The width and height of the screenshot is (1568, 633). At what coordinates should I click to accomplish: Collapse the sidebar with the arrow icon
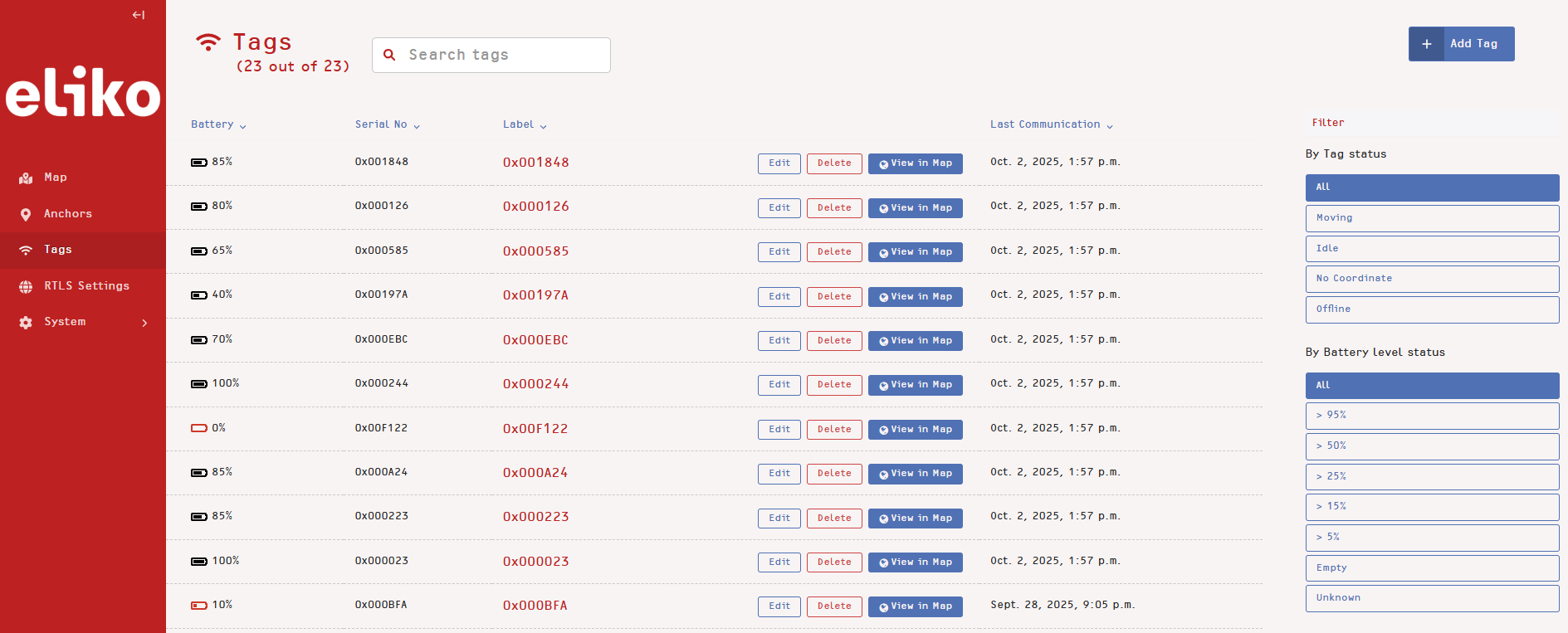pyautogui.click(x=139, y=15)
